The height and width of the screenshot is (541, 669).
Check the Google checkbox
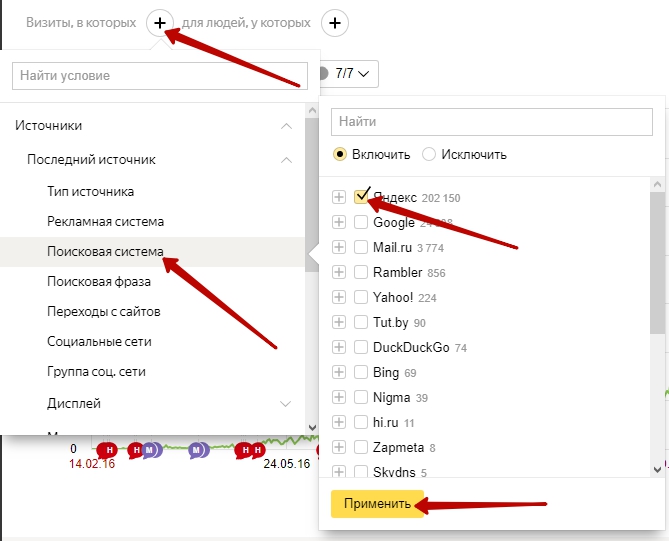(x=361, y=222)
